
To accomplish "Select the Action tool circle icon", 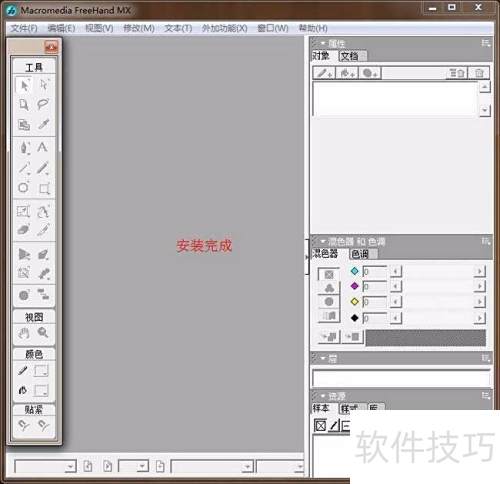I will tap(24, 295).
